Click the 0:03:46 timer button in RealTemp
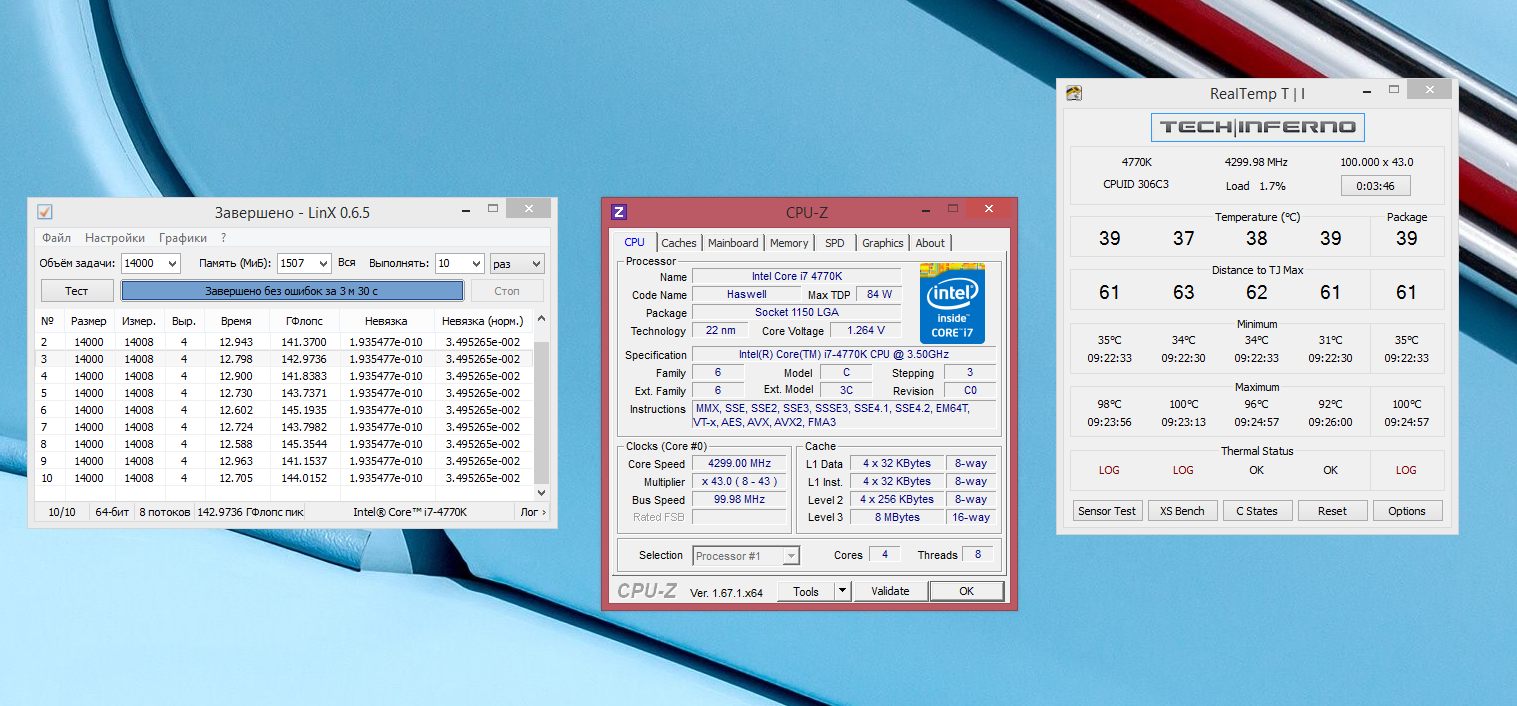Image resolution: width=1517 pixels, height=706 pixels. 1376,186
